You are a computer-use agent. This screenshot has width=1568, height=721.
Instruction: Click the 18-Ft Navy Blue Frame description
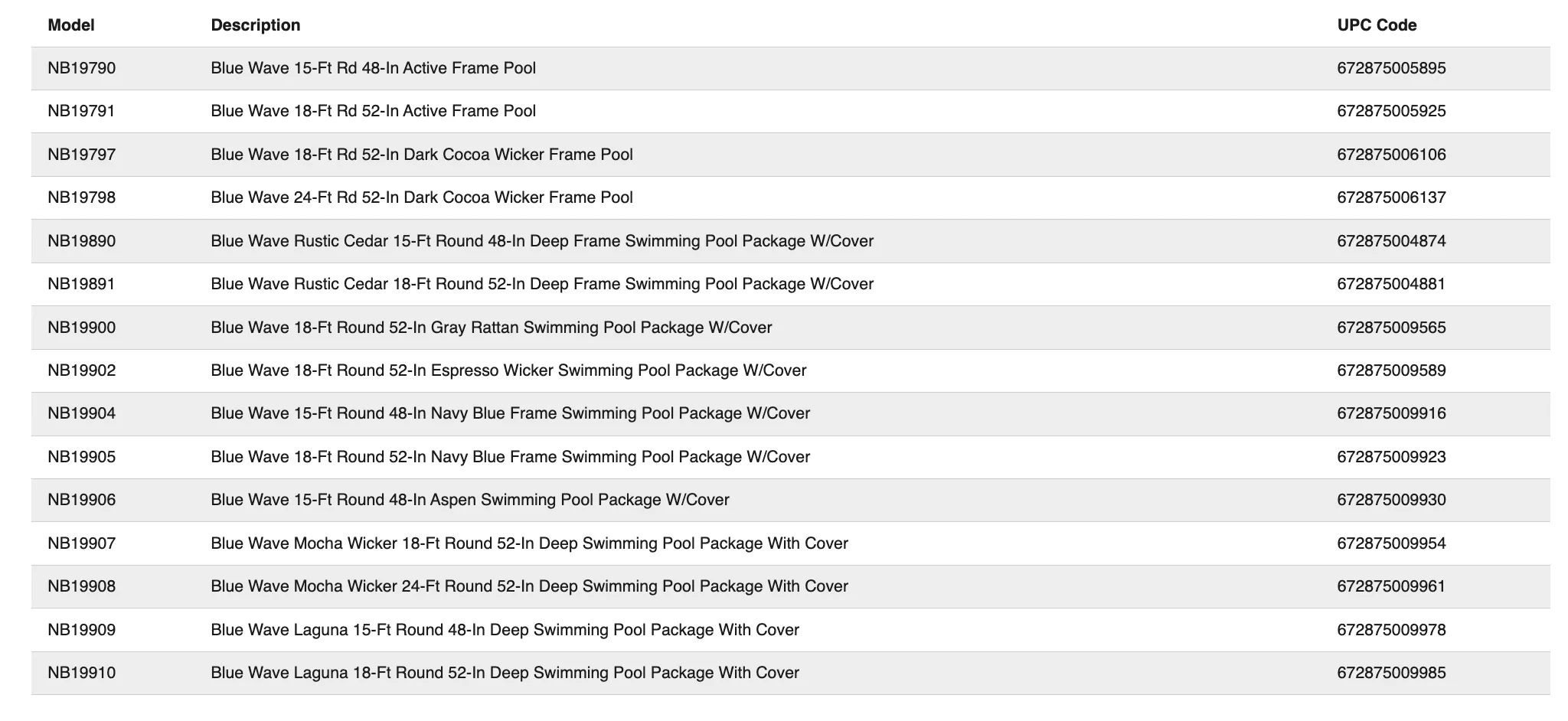pos(510,457)
